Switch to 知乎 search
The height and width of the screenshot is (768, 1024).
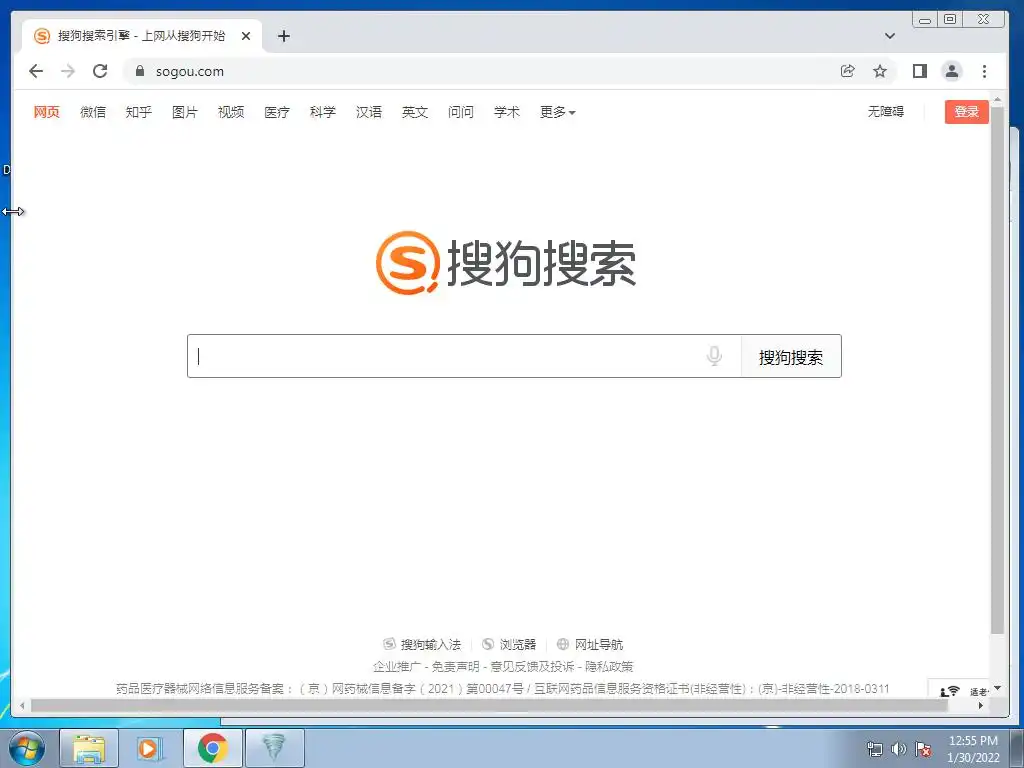pyautogui.click(x=138, y=112)
